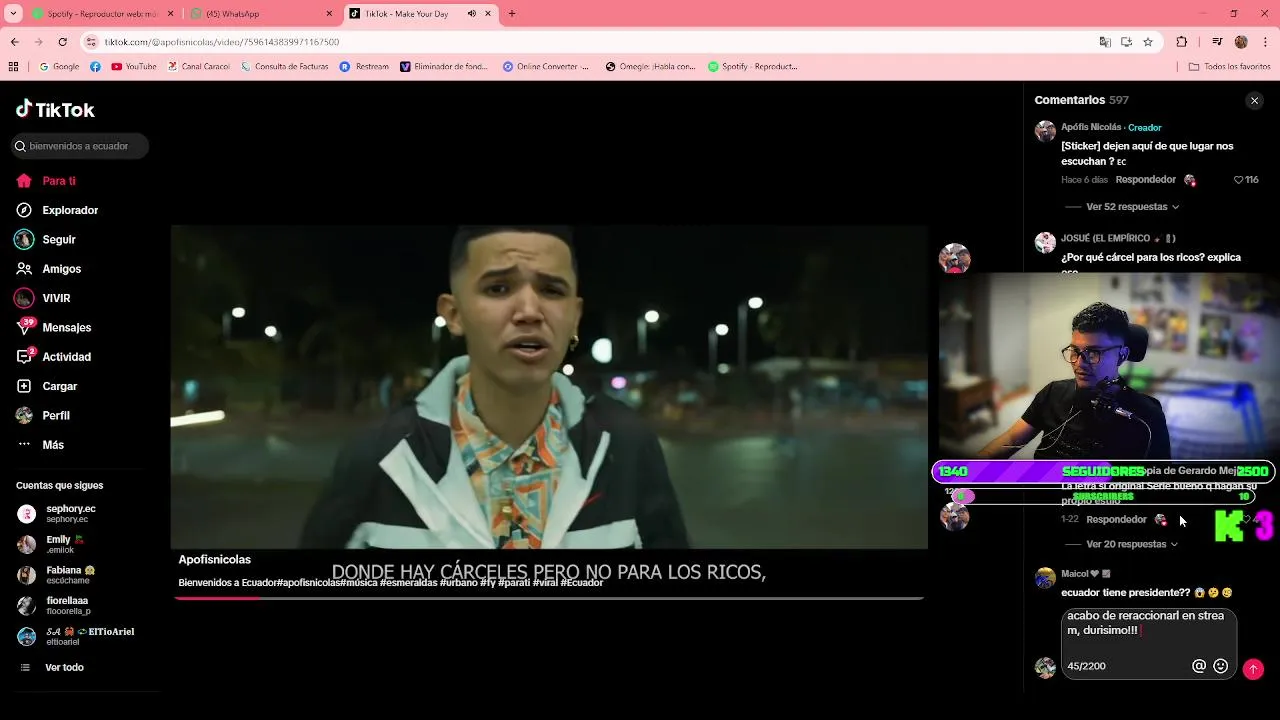Reply to Apófis Nicolás's sticker comment
1280x720 pixels.
tap(1146, 180)
